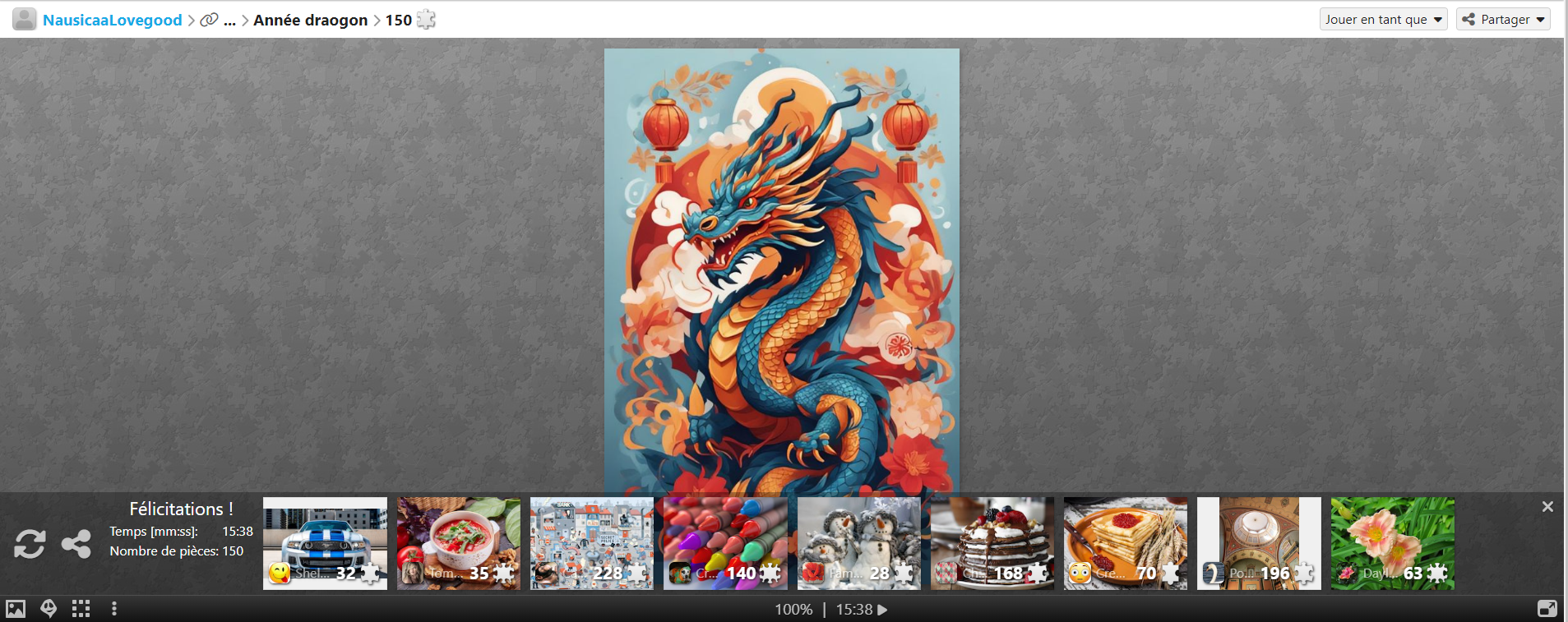Click the restart puzzle refresh icon

[x=30, y=544]
